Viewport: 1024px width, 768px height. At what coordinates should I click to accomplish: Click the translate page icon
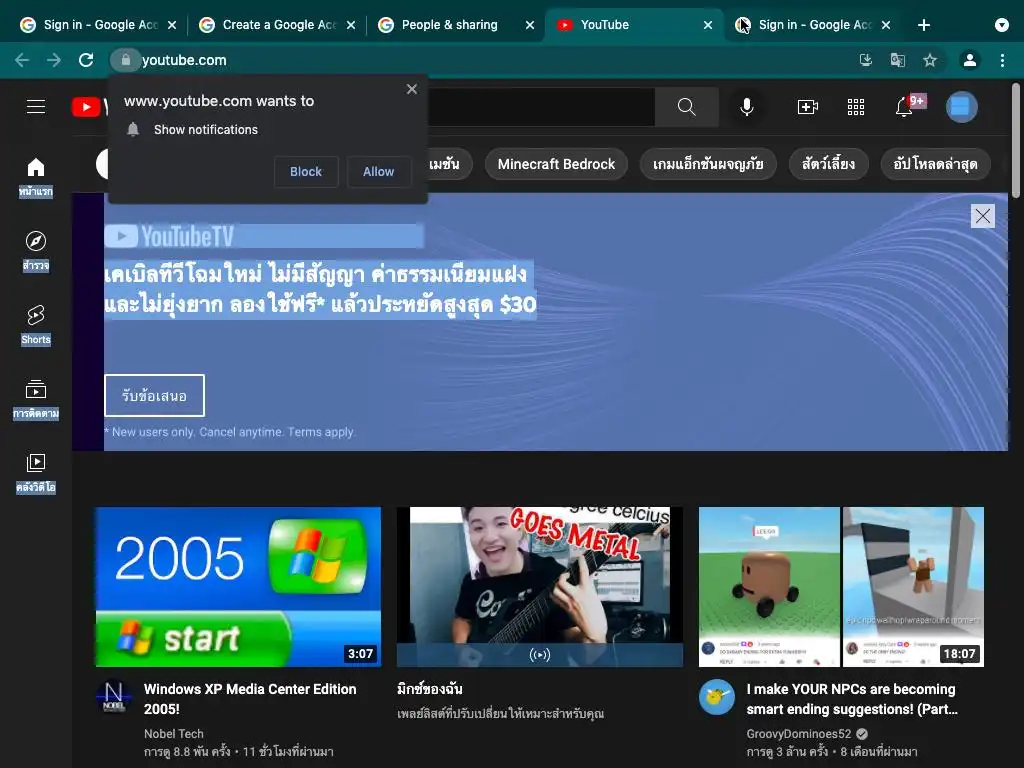pos(897,60)
